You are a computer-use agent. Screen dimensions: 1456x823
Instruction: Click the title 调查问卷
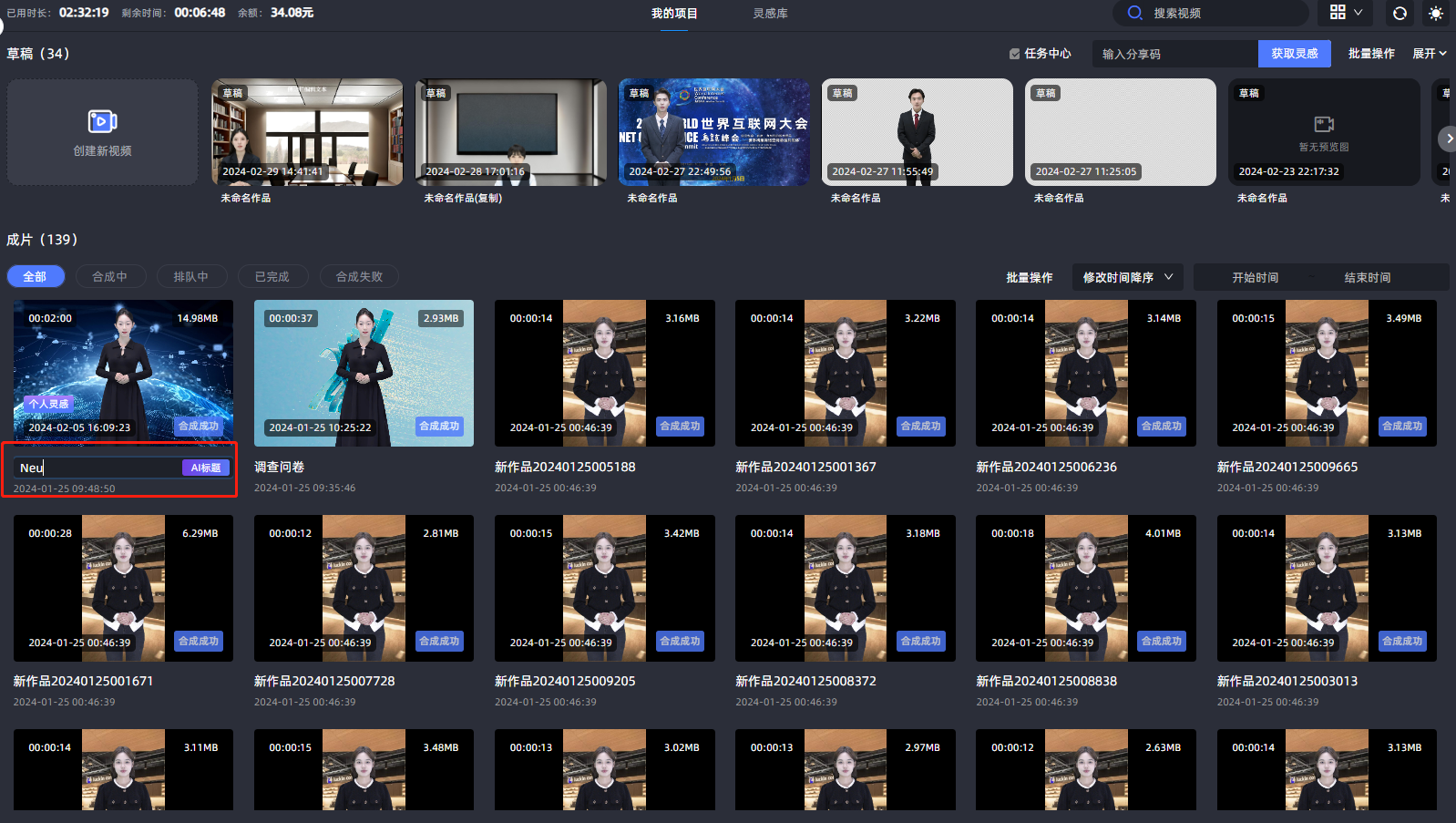point(279,467)
